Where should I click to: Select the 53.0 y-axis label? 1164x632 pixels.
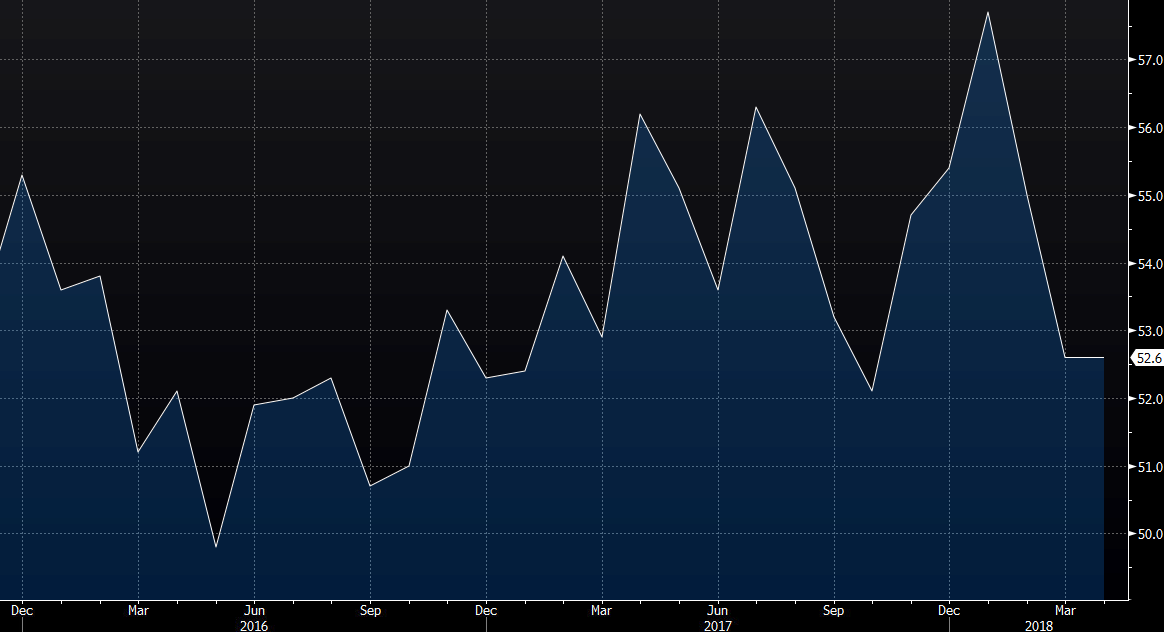[1150, 331]
